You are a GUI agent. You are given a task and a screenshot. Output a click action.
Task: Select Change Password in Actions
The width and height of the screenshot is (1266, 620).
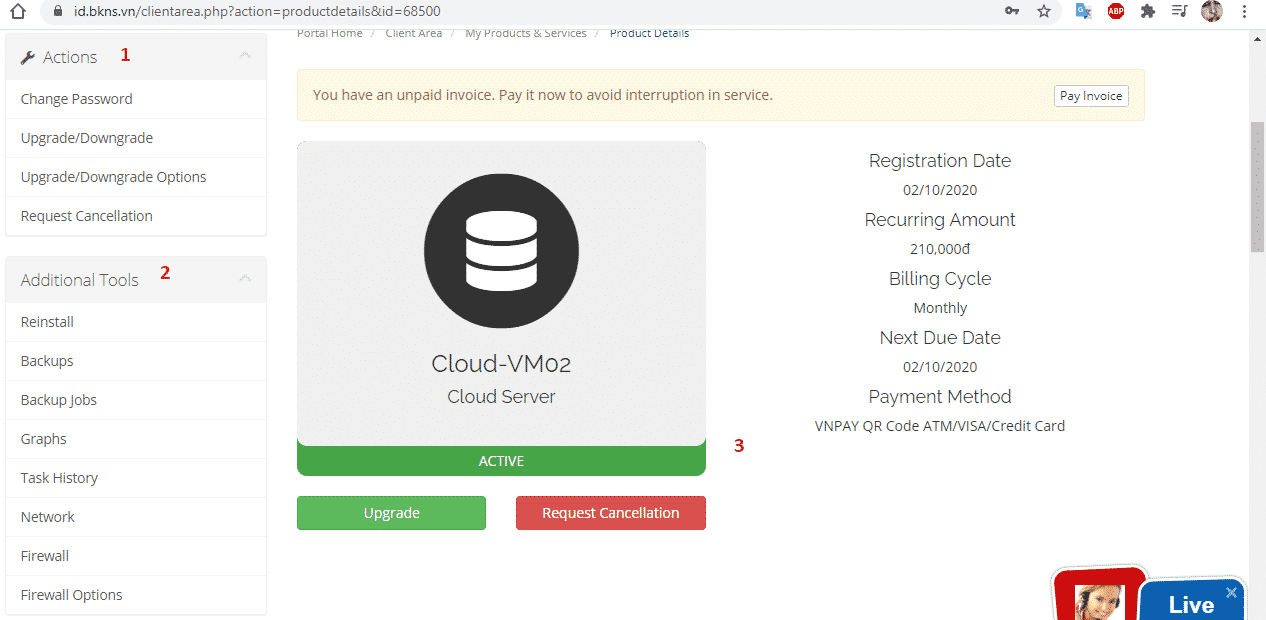(76, 99)
